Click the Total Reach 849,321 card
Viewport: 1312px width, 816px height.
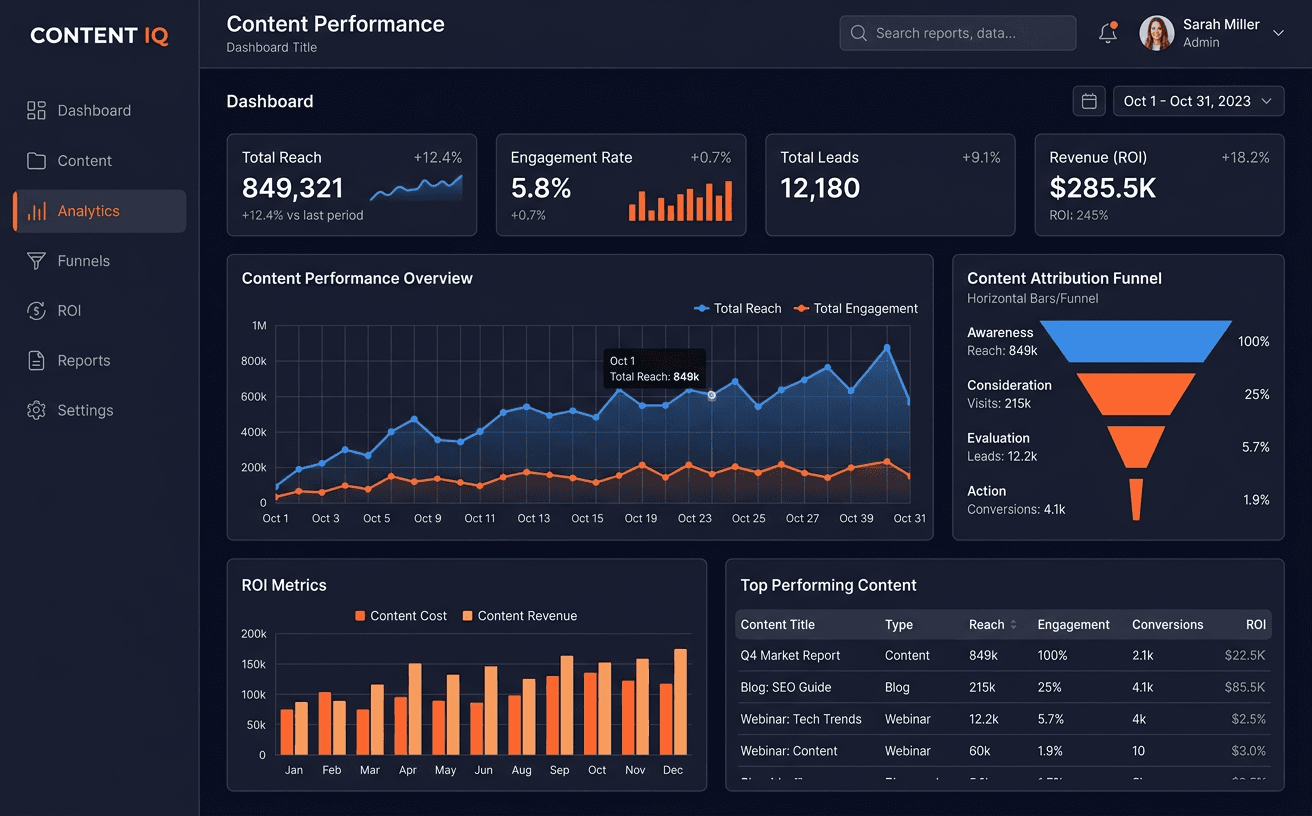pyautogui.click(x=352, y=185)
